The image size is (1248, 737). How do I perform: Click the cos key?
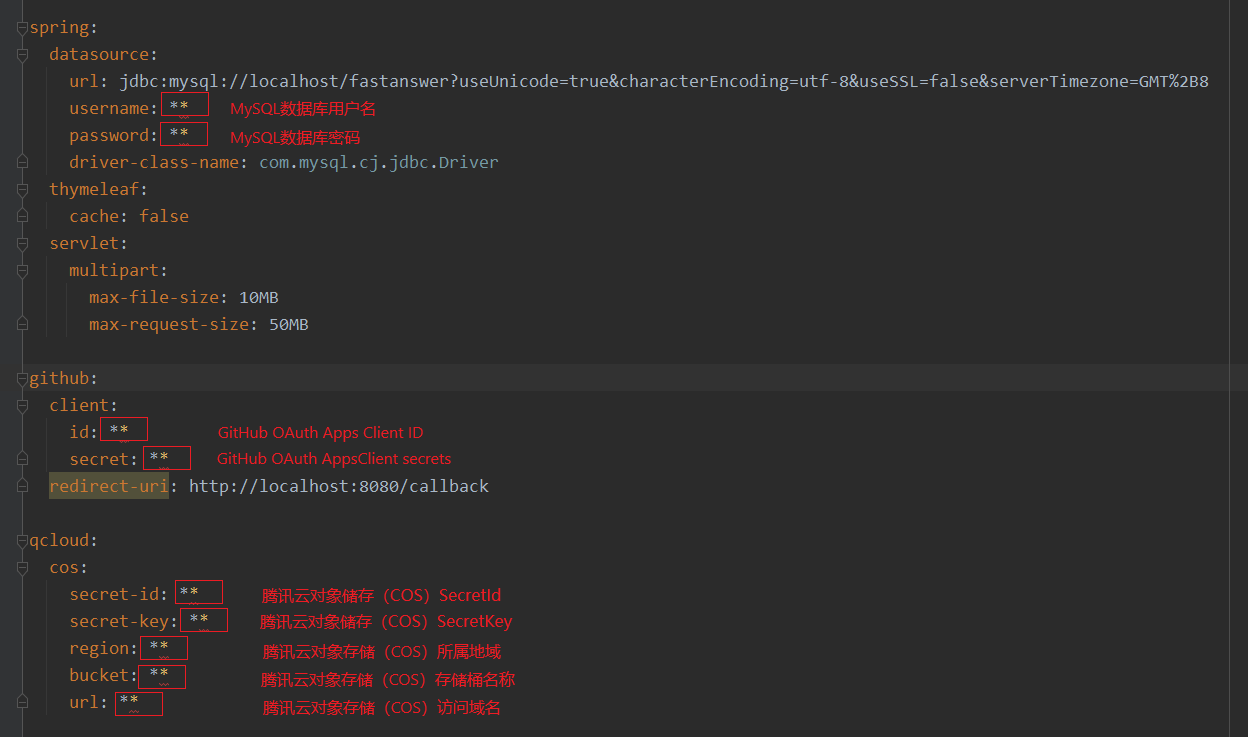click(x=64, y=567)
